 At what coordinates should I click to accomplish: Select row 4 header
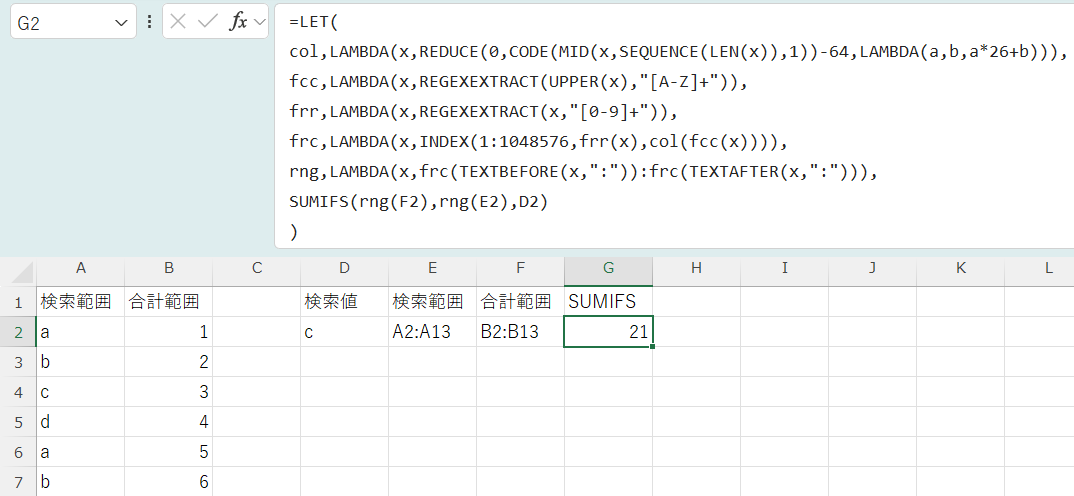point(18,393)
